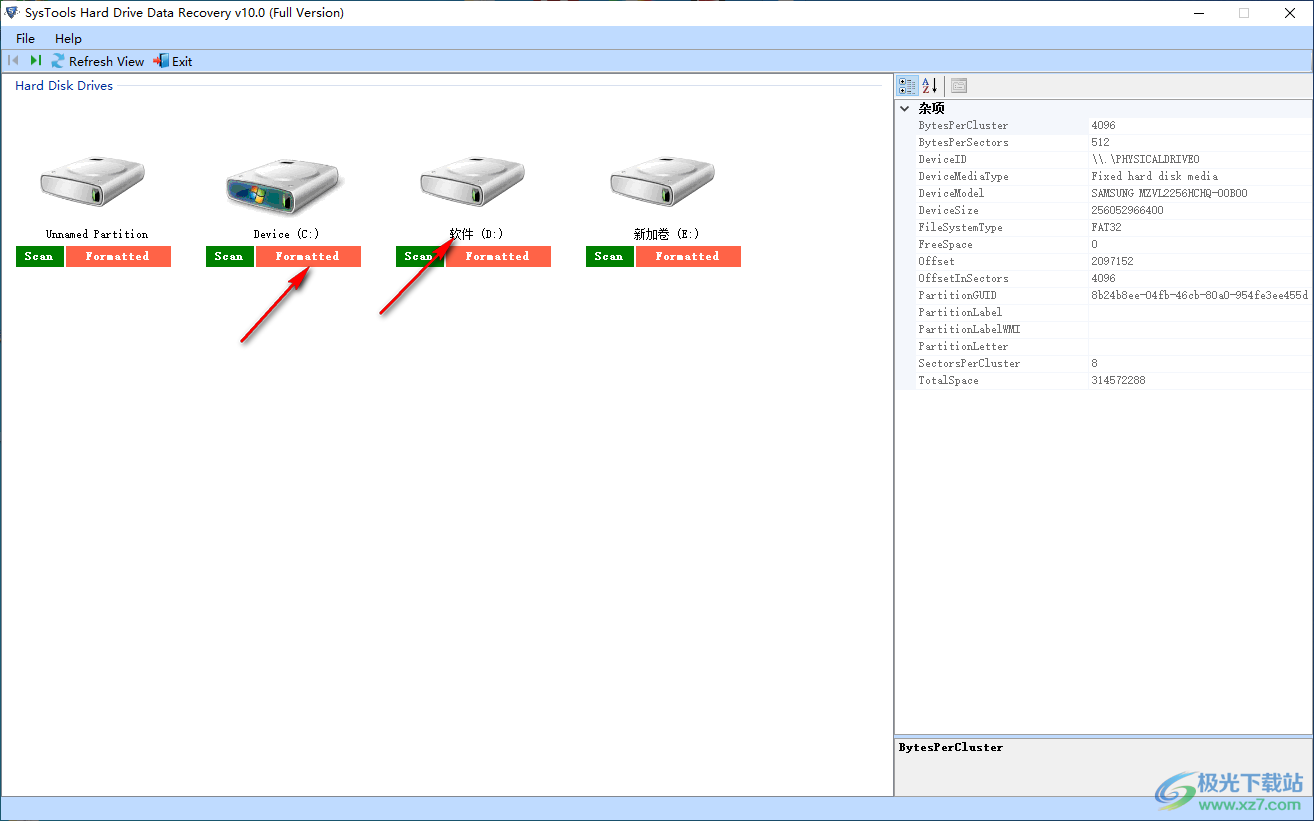Select the 软件 (D:) drive icon
The width and height of the screenshot is (1314, 821).
pos(474,182)
